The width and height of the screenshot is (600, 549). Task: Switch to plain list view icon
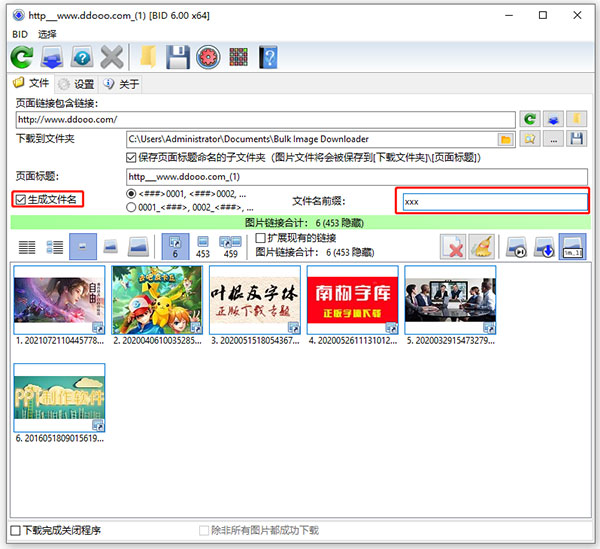27,247
